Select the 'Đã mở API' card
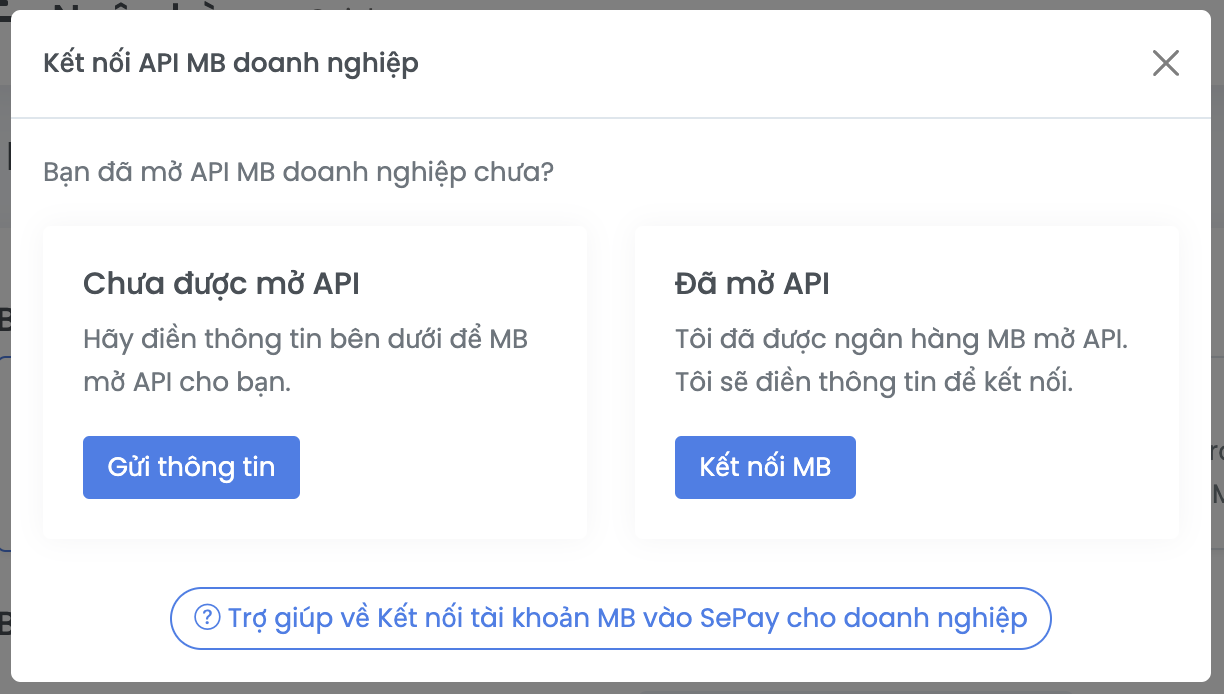The width and height of the screenshot is (1224, 694). pyautogui.click(x=908, y=380)
